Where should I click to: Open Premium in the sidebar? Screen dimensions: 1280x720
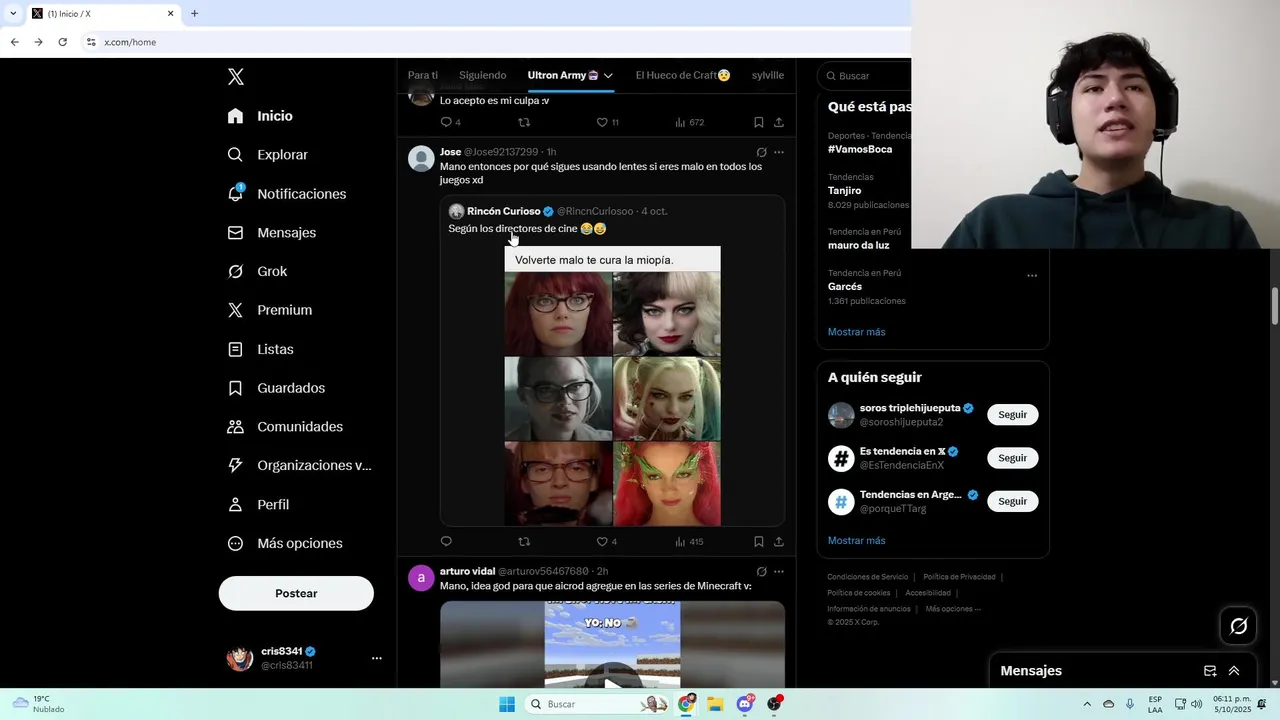[x=270, y=310]
